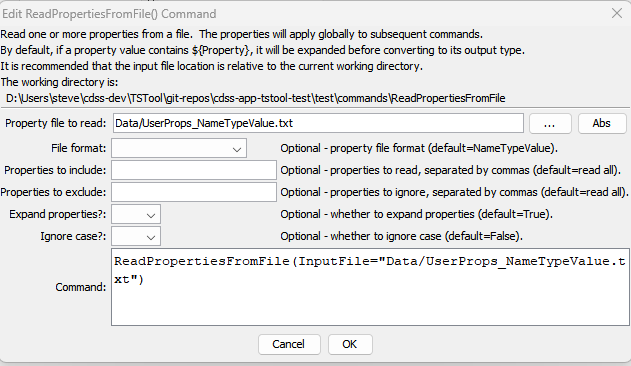
Task: Click the dialog title text
Action: pos(109,14)
